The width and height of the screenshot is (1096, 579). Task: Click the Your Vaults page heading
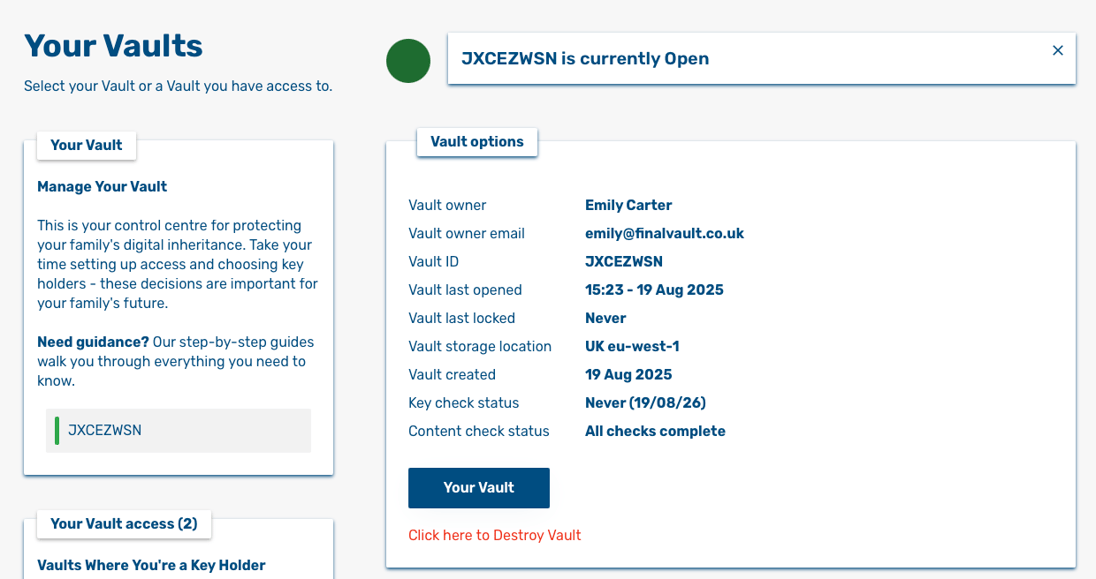point(113,46)
